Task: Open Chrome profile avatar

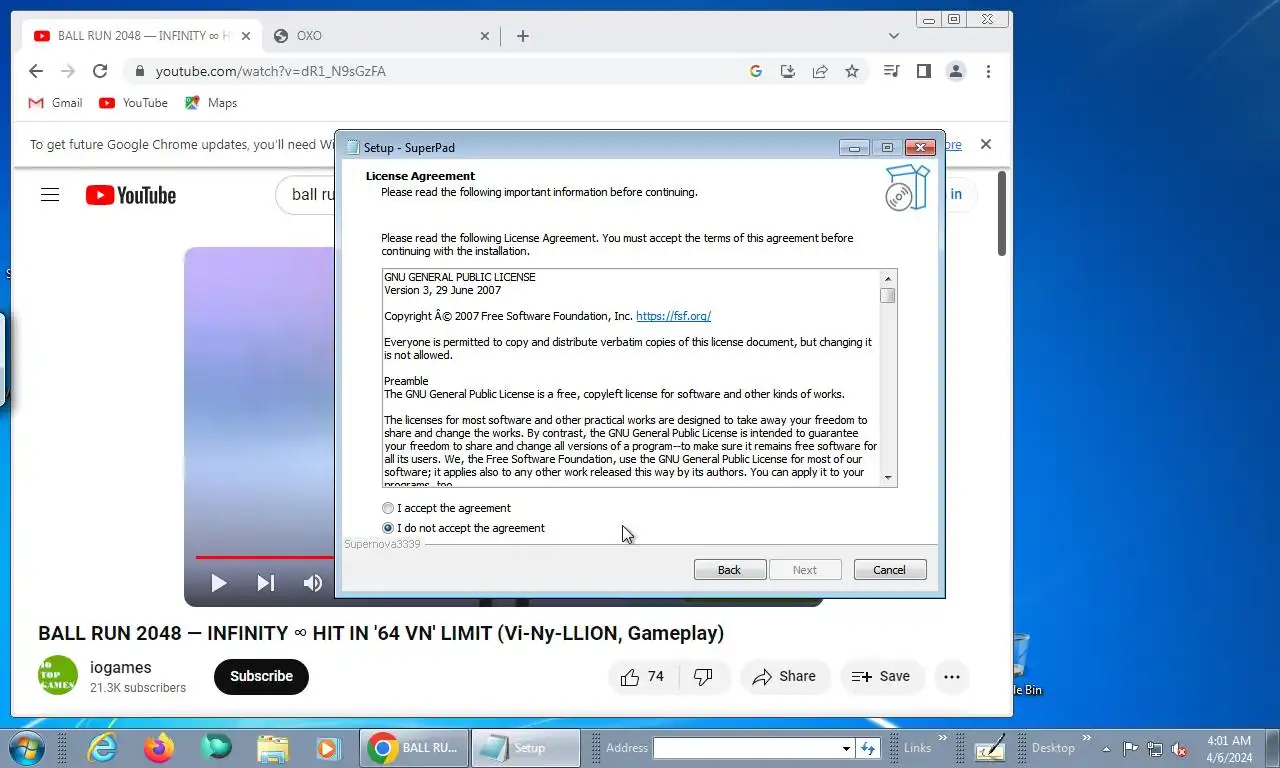Action: click(956, 71)
